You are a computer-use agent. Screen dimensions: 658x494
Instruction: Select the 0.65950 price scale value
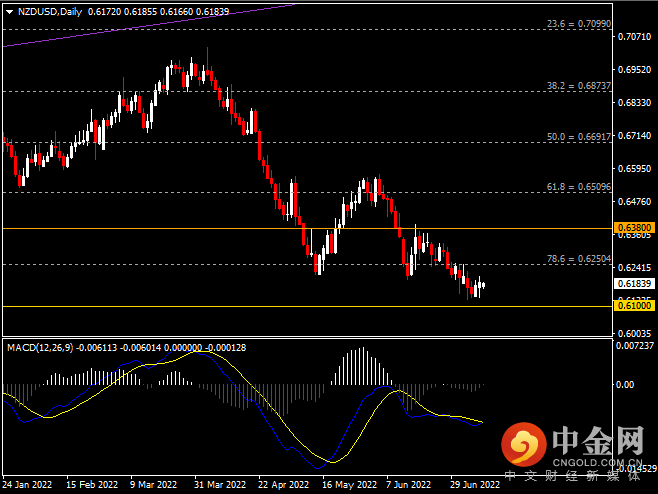[634, 169]
